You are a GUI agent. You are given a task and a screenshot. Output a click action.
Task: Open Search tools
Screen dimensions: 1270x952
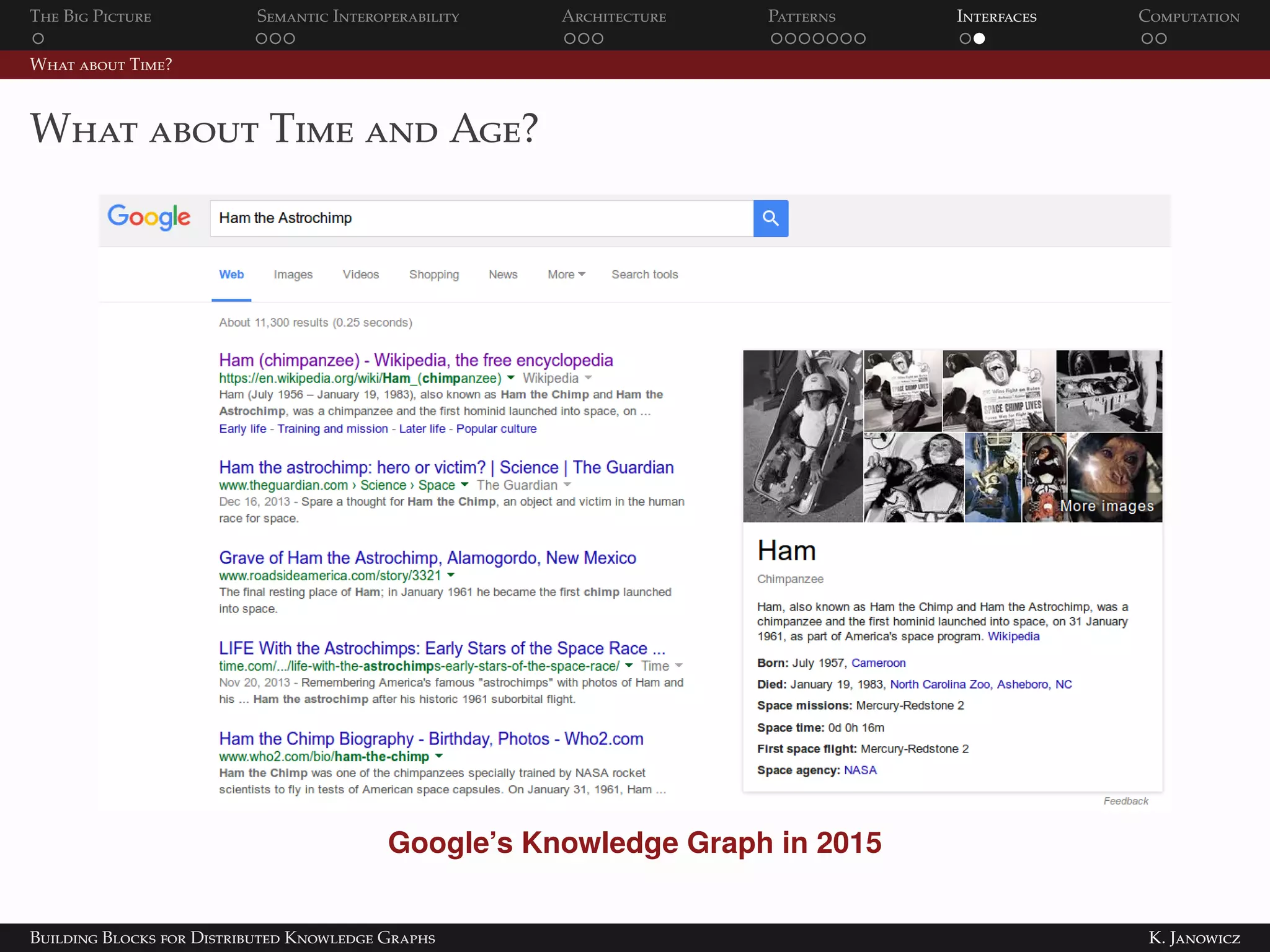tap(645, 275)
